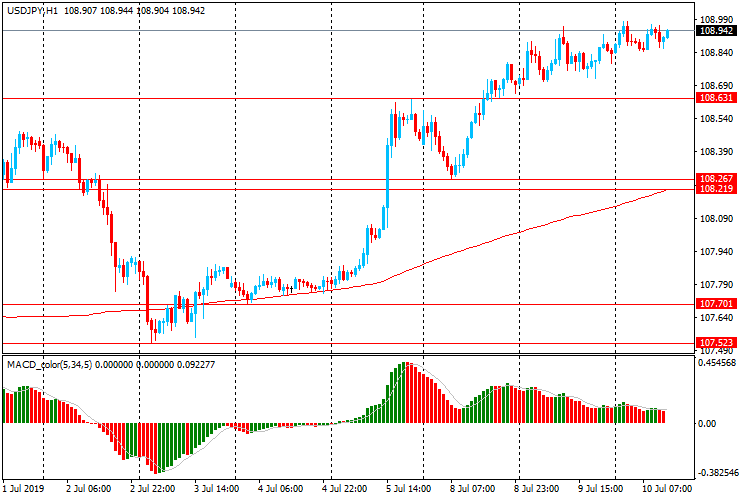Image resolution: width=740 pixels, height=500 pixels.
Task: Click the 4 Jul 06:00 time label
Action: click(280, 488)
